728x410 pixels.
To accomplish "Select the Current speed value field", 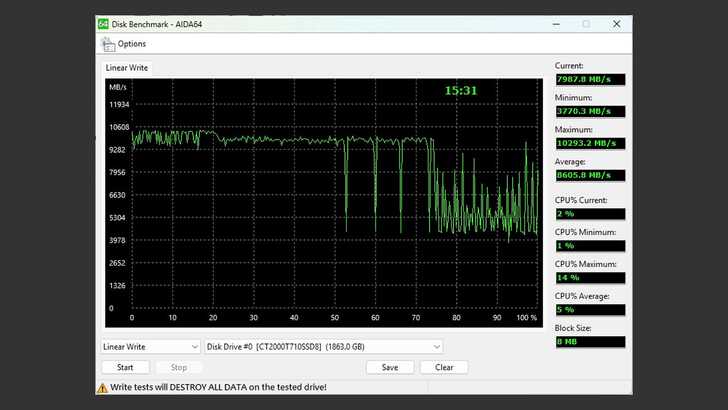I will (x=590, y=79).
